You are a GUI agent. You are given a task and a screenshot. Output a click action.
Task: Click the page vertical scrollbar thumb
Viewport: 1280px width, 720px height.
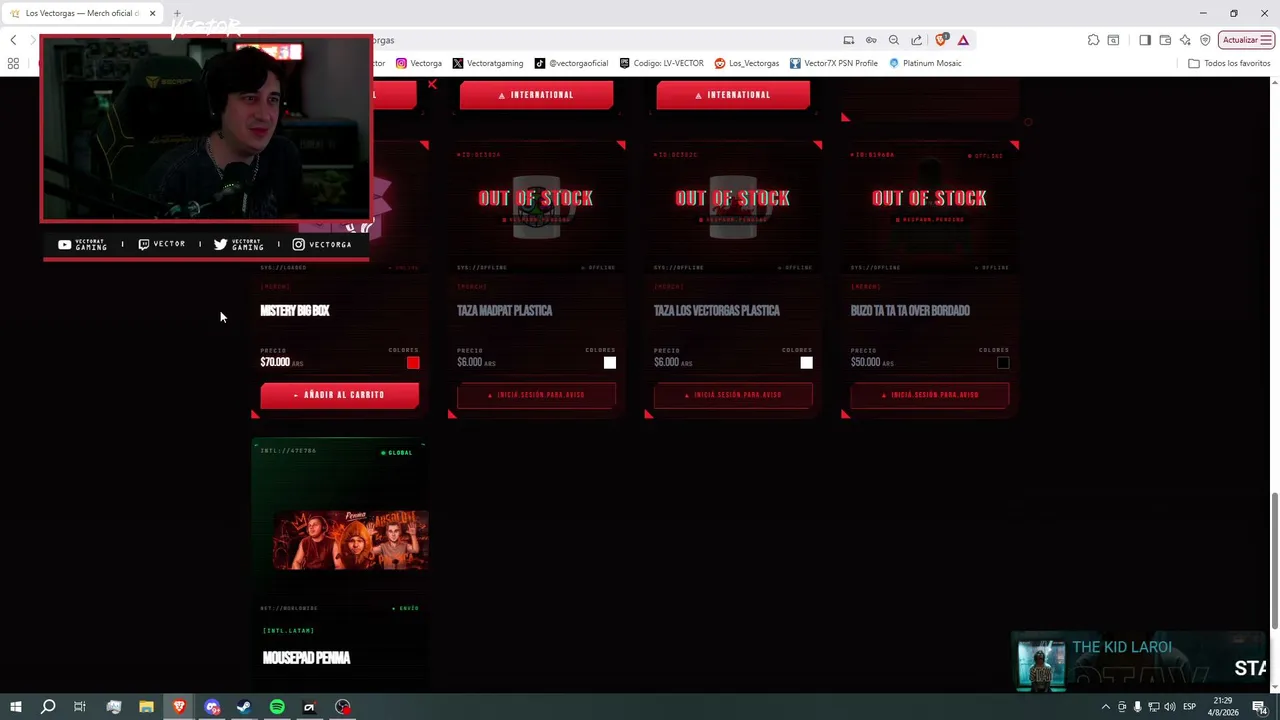(1274, 562)
